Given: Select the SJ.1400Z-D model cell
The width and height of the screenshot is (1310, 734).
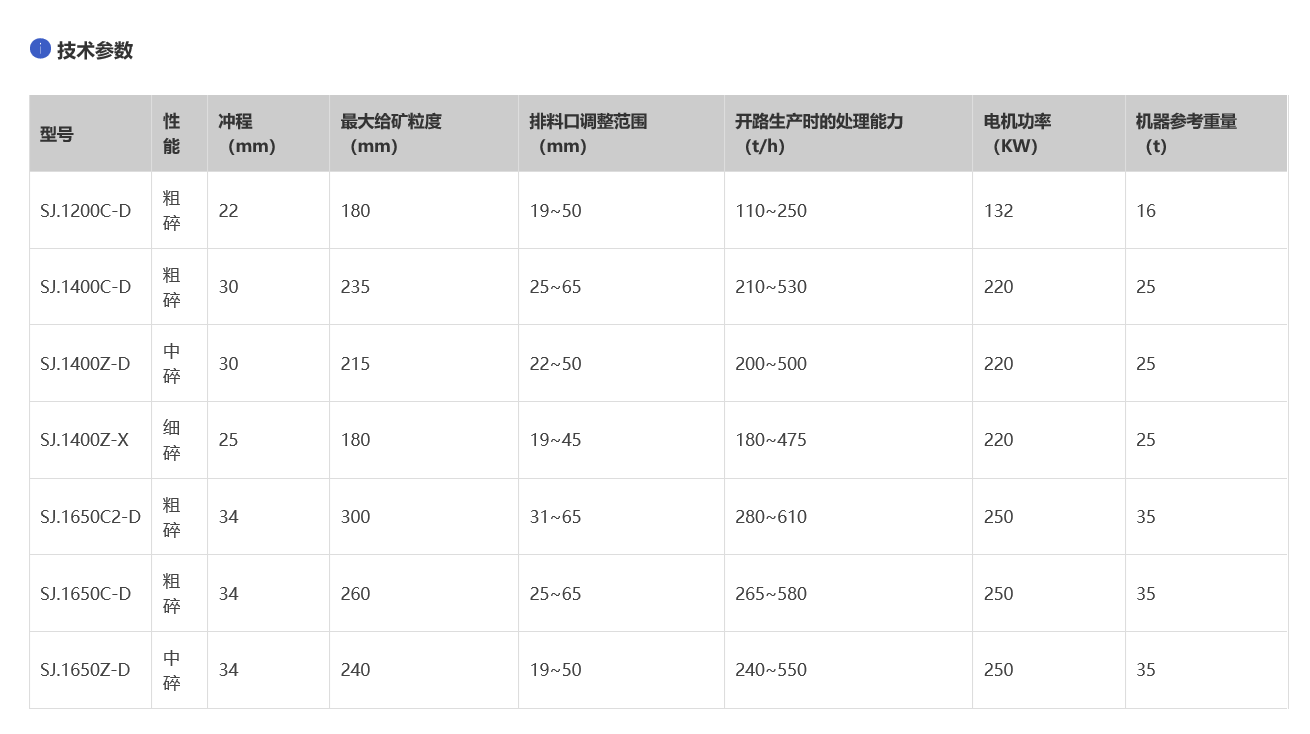Looking at the screenshot, I should click(x=85, y=364).
